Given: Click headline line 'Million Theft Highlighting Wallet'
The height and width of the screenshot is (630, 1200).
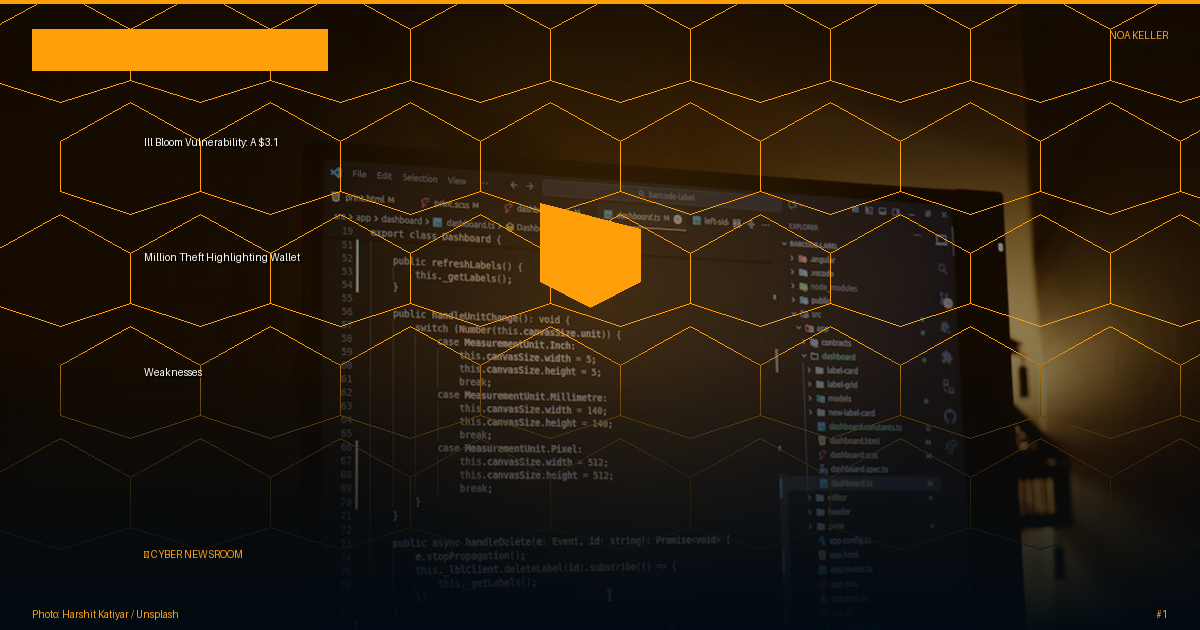Looking at the screenshot, I should 222,257.
